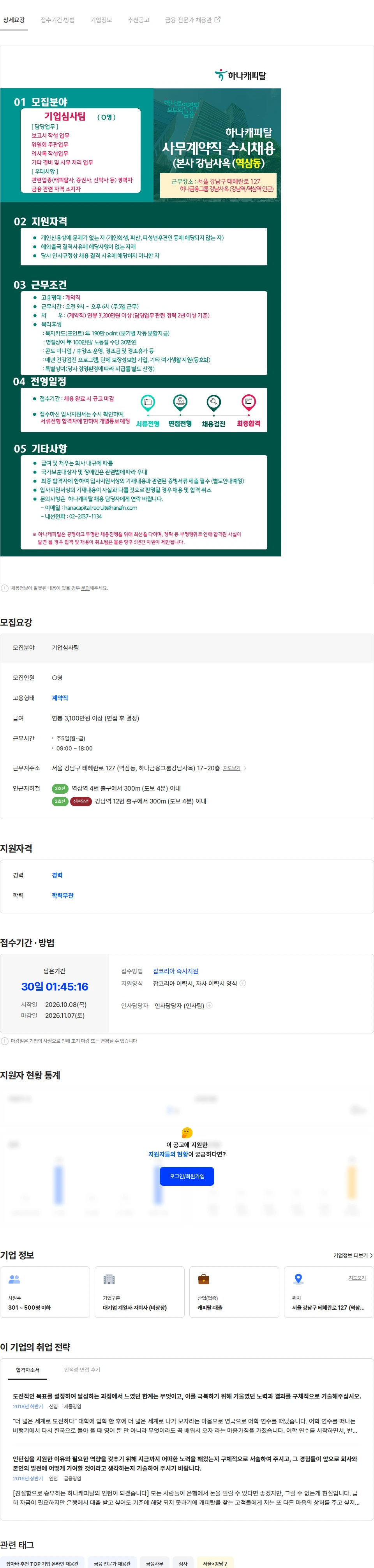This screenshot has height=1568, width=374.
Task: Open 지도보기 next to the work address
Action: tap(232, 768)
